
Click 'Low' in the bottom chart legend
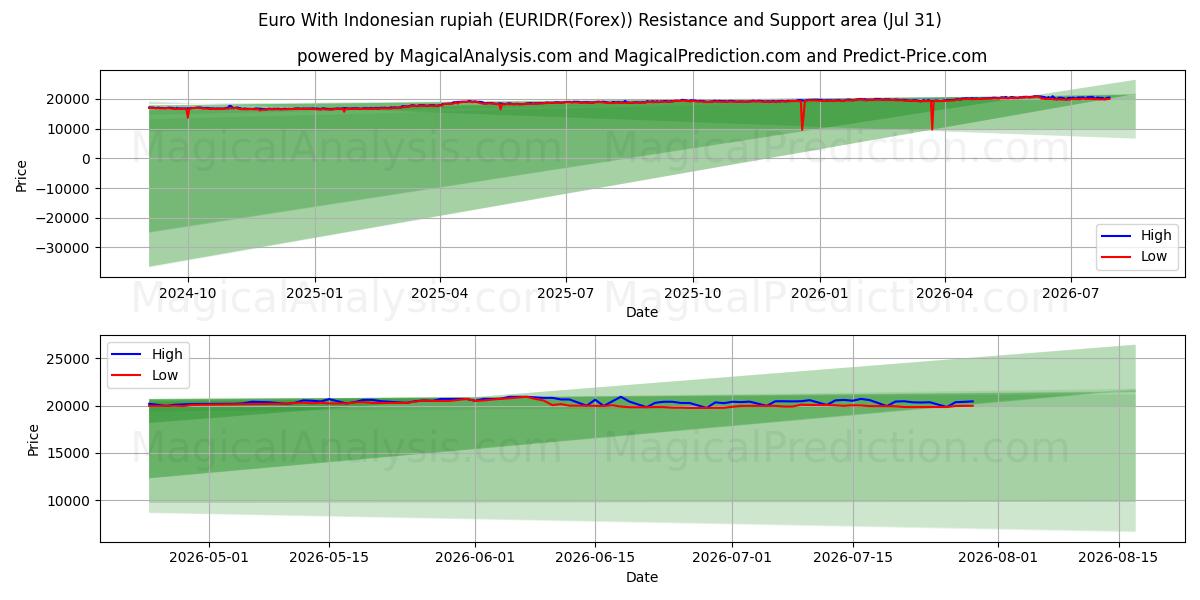[x=165, y=375]
